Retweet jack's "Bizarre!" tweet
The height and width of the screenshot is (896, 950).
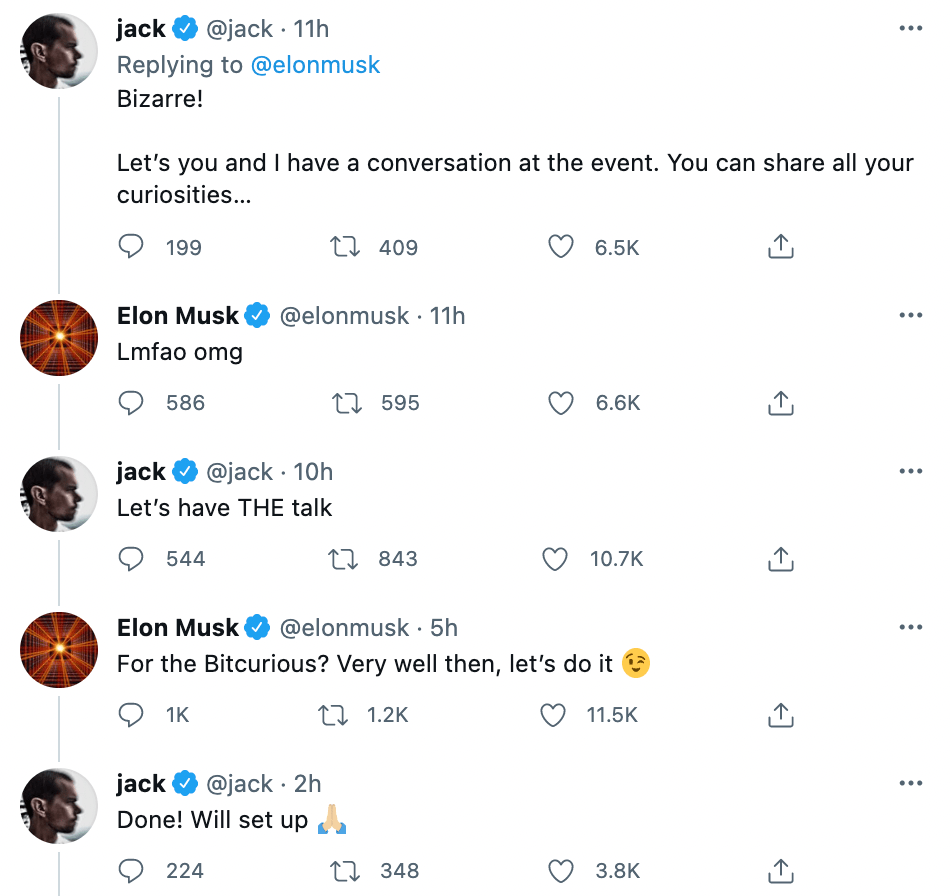point(345,247)
